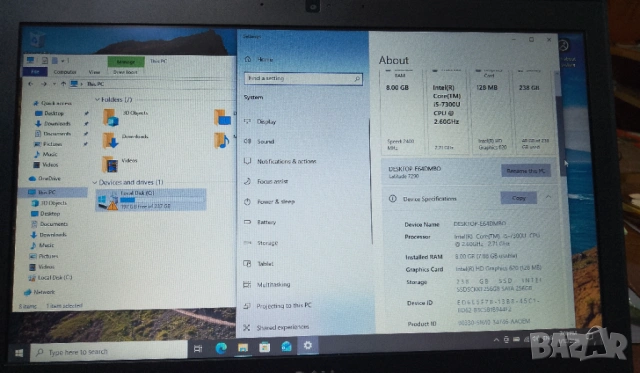Viewport: 640px width, 373px height.
Task: Open the File tab in File Explorer
Action: point(35,72)
